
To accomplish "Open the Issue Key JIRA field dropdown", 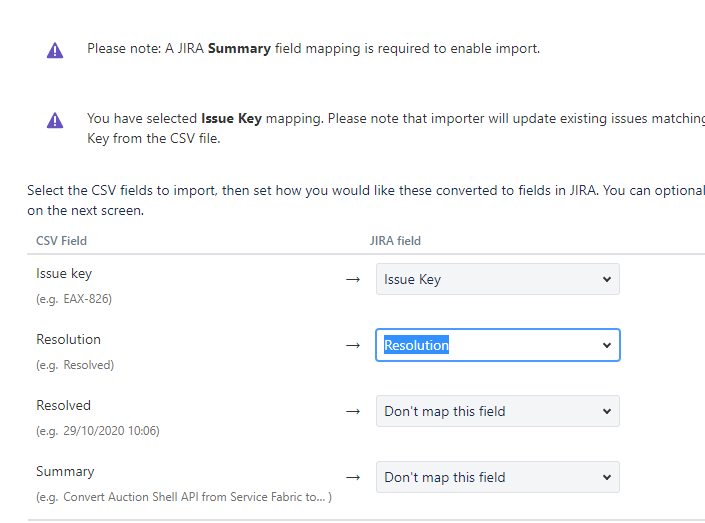I will click(497, 279).
